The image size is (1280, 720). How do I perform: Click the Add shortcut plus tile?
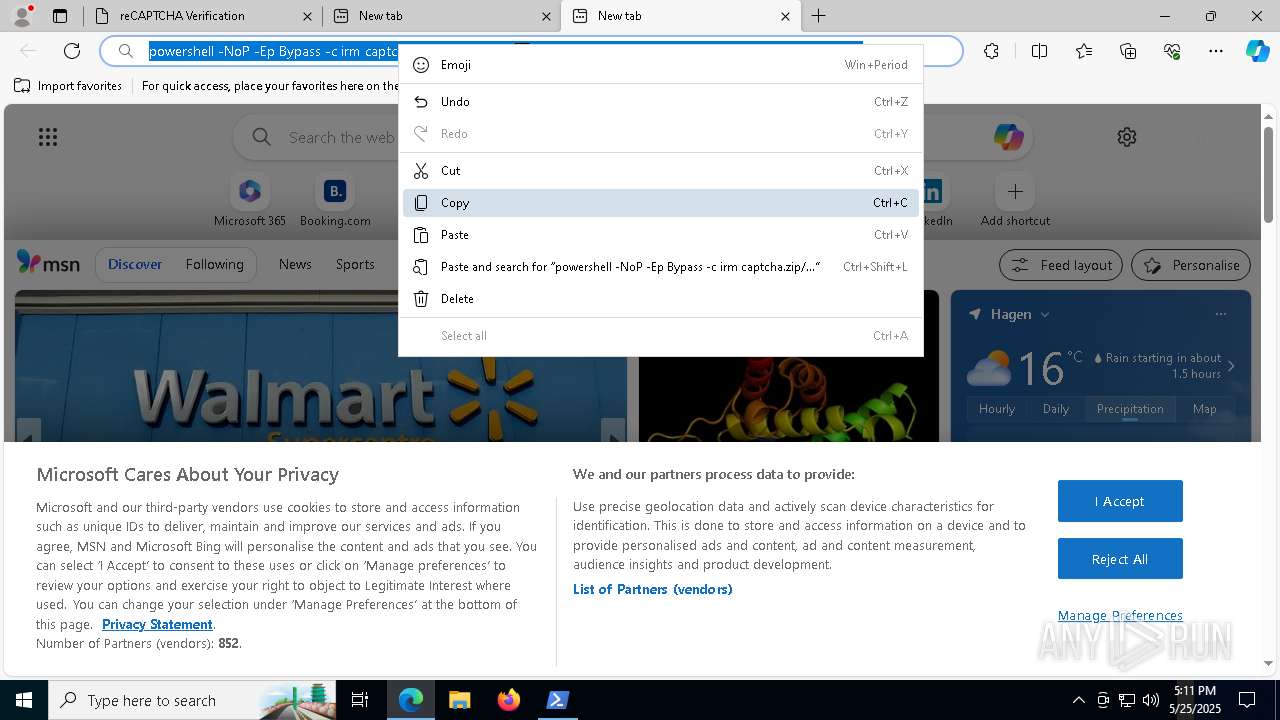(1015, 201)
